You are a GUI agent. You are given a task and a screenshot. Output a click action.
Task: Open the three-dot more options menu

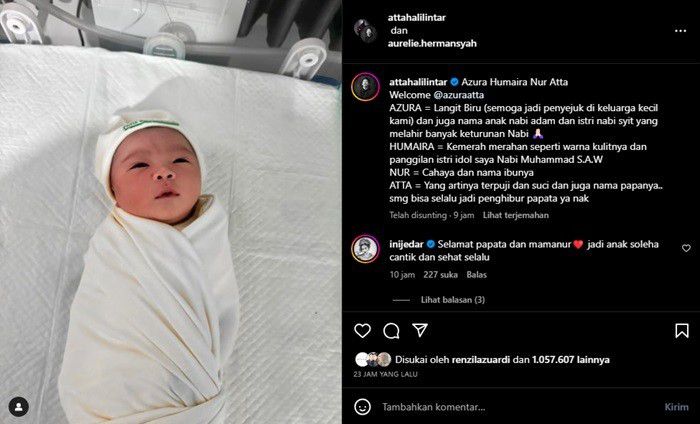(x=680, y=31)
